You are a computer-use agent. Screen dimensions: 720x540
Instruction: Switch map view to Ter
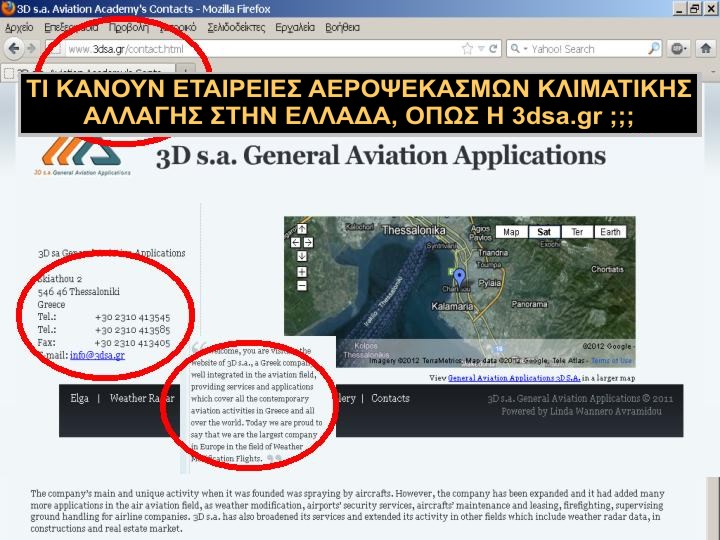tap(577, 232)
